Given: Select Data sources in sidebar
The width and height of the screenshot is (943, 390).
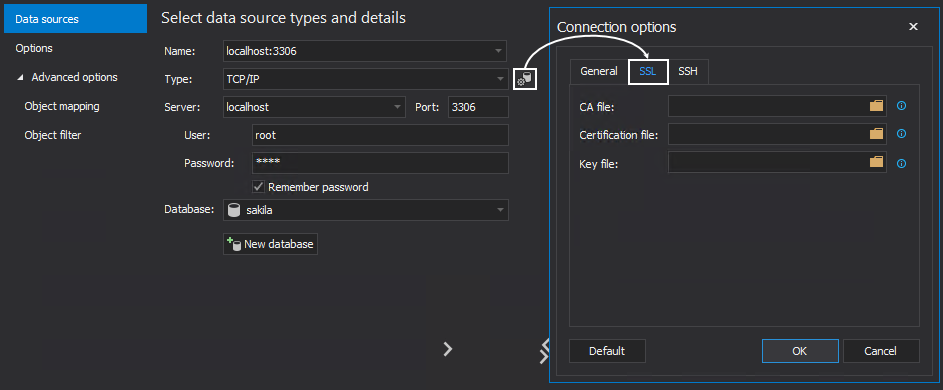Looking at the screenshot, I should pos(75,19).
